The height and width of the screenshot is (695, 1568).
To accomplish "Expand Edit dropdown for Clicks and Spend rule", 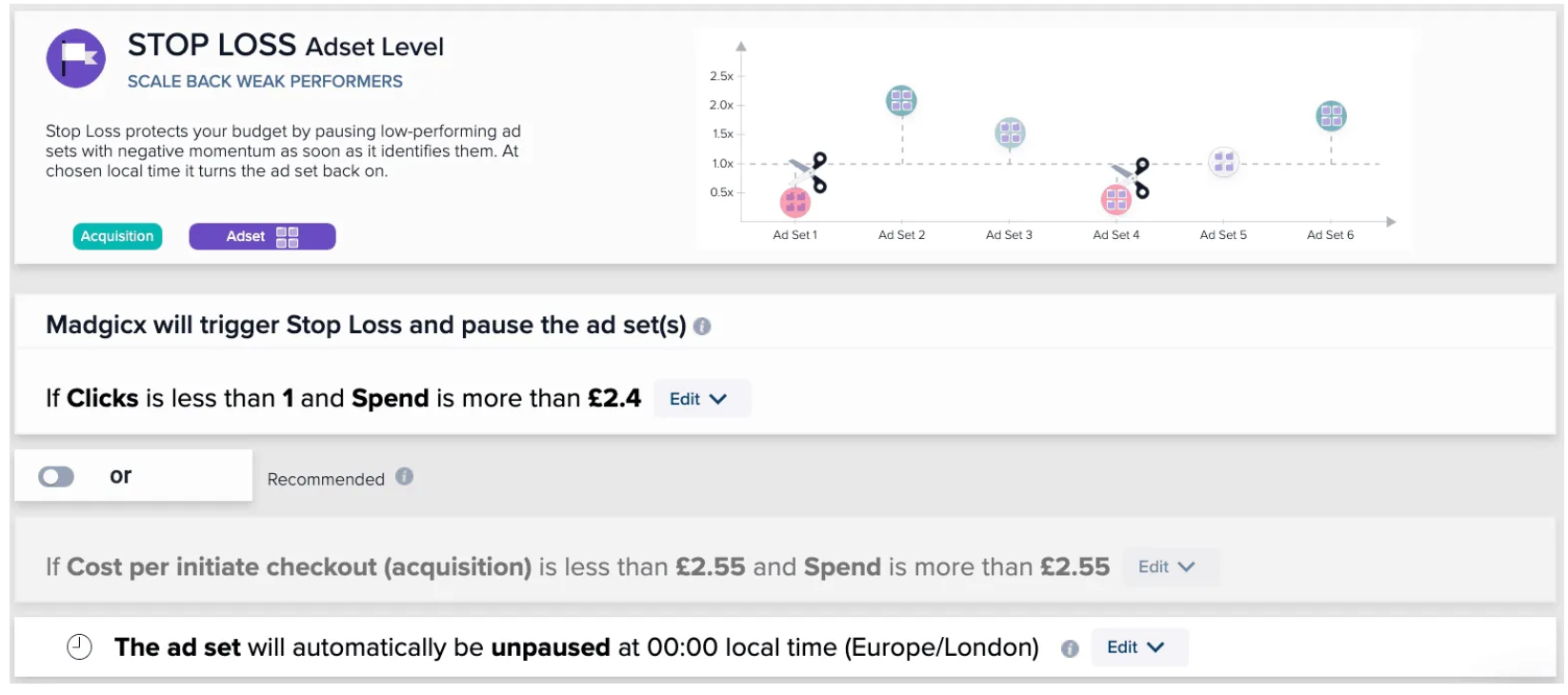I will click(x=698, y=399).
